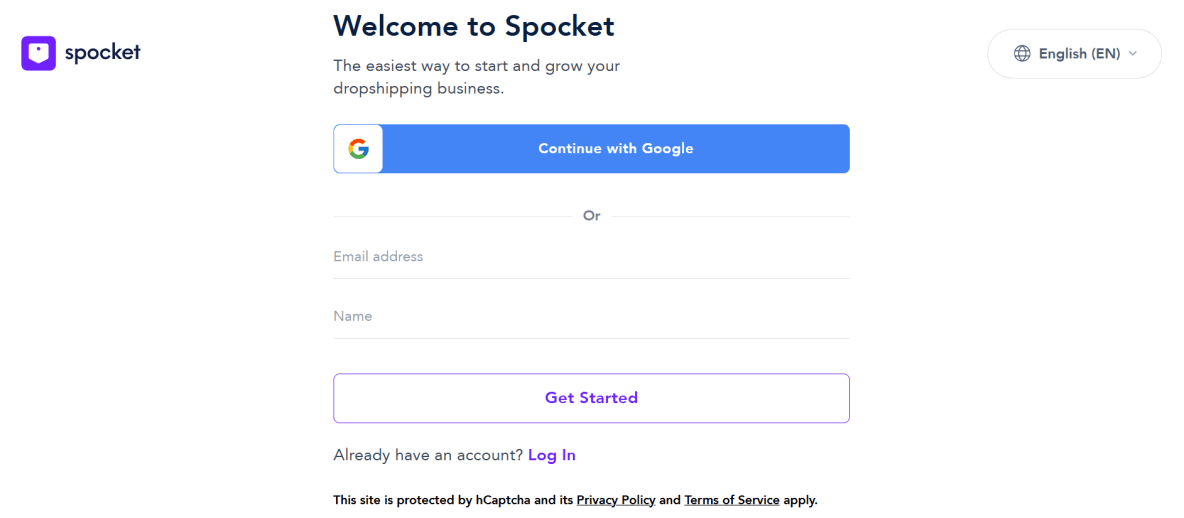Click the Welcome to Spocket heading

(x=473, y=26)
